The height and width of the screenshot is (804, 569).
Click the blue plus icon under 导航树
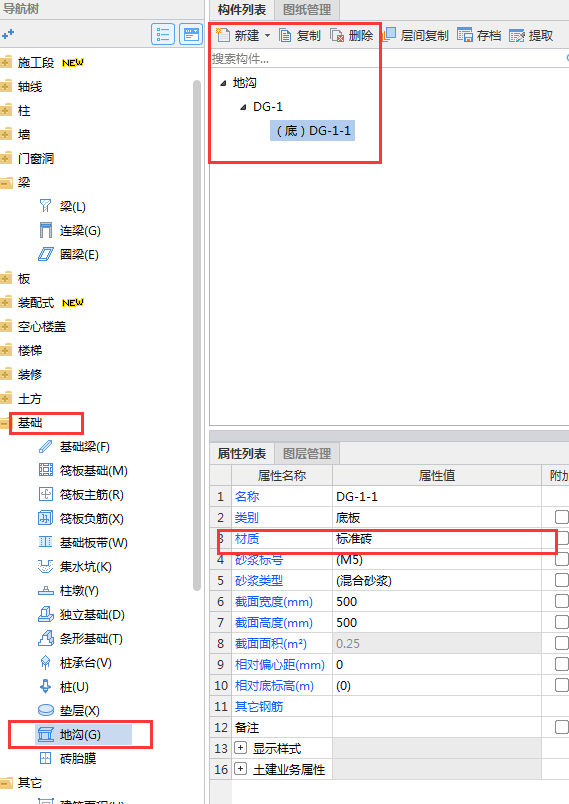8,34
